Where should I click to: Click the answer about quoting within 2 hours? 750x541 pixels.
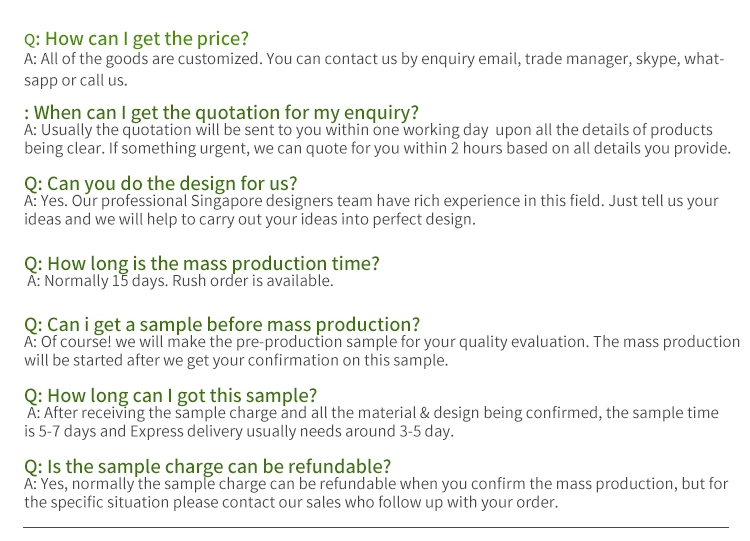click(x=377, y=139)
